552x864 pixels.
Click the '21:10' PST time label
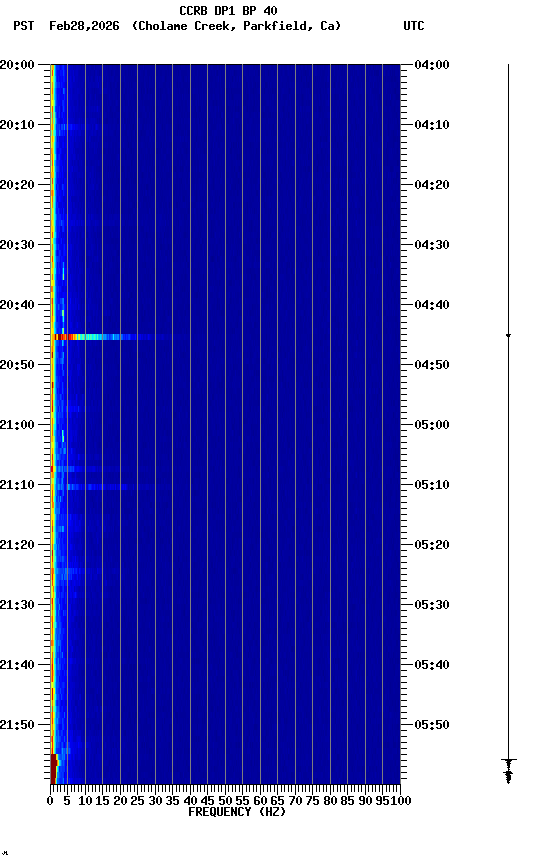[x=17, y=485]
